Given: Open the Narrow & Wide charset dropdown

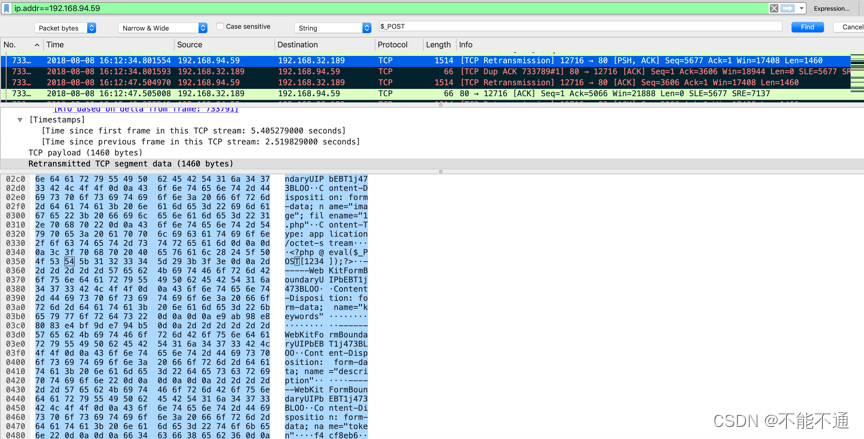Looking at the screenshot, I should (163, 28).
